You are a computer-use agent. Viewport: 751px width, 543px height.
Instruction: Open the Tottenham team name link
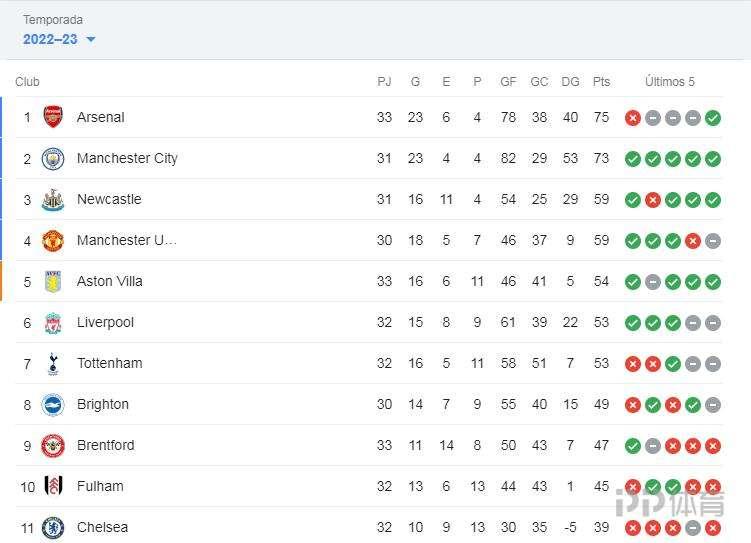click(109, 363)
